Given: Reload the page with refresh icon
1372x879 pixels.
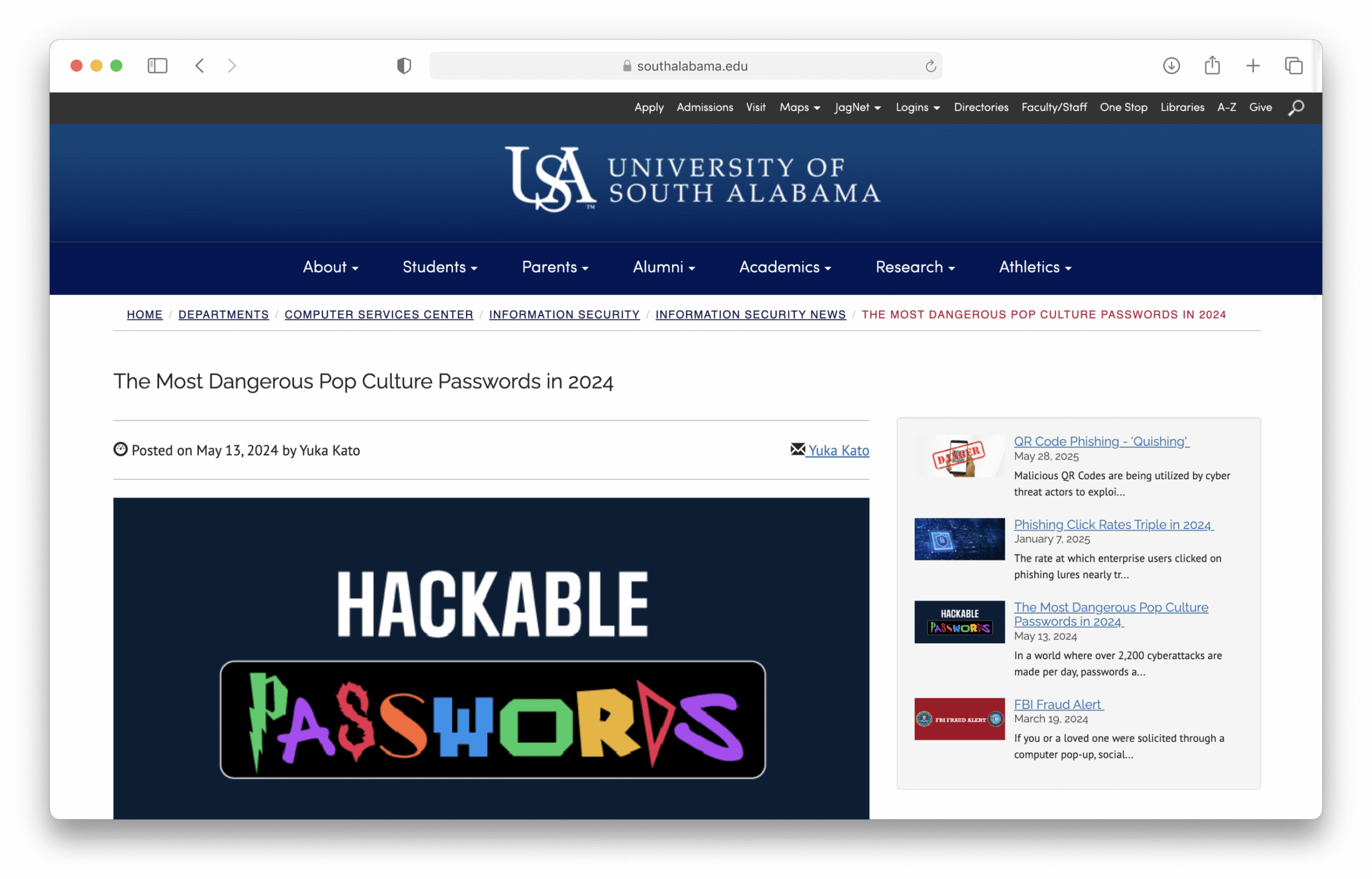Looking at the screenshot, I should point(930,66).
